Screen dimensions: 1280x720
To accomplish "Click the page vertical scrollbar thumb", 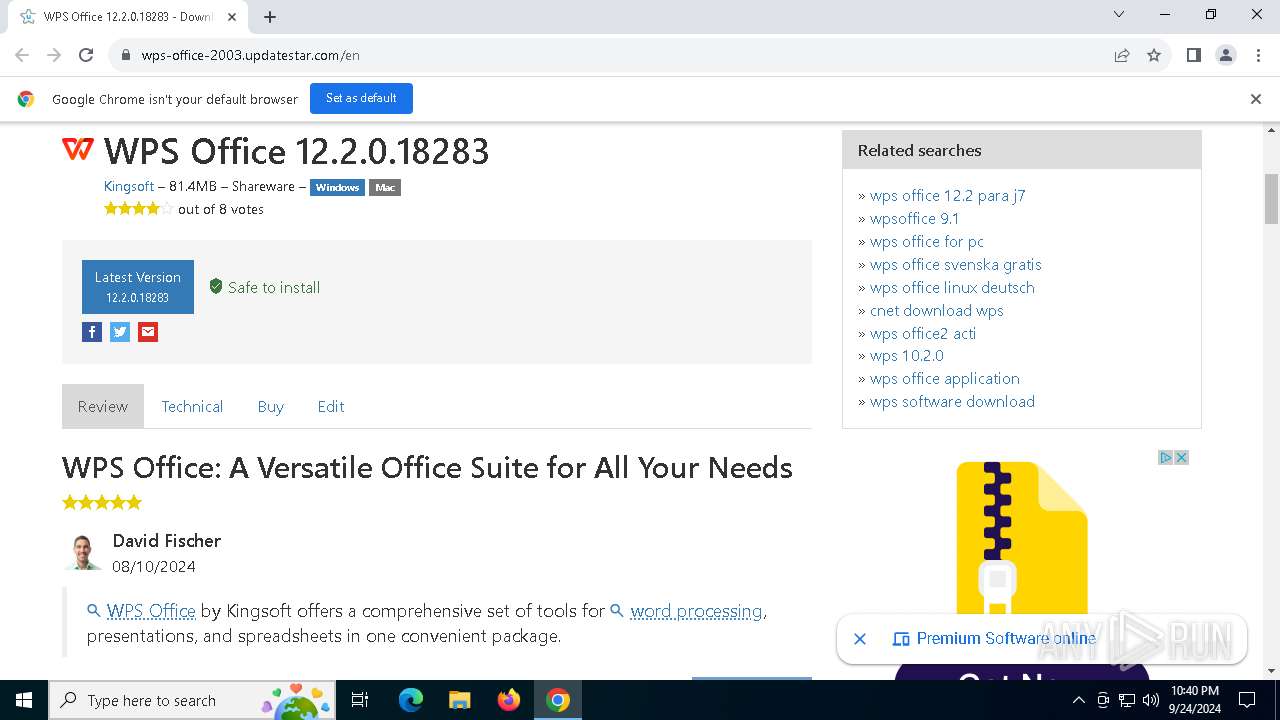I will (1272, 199).
